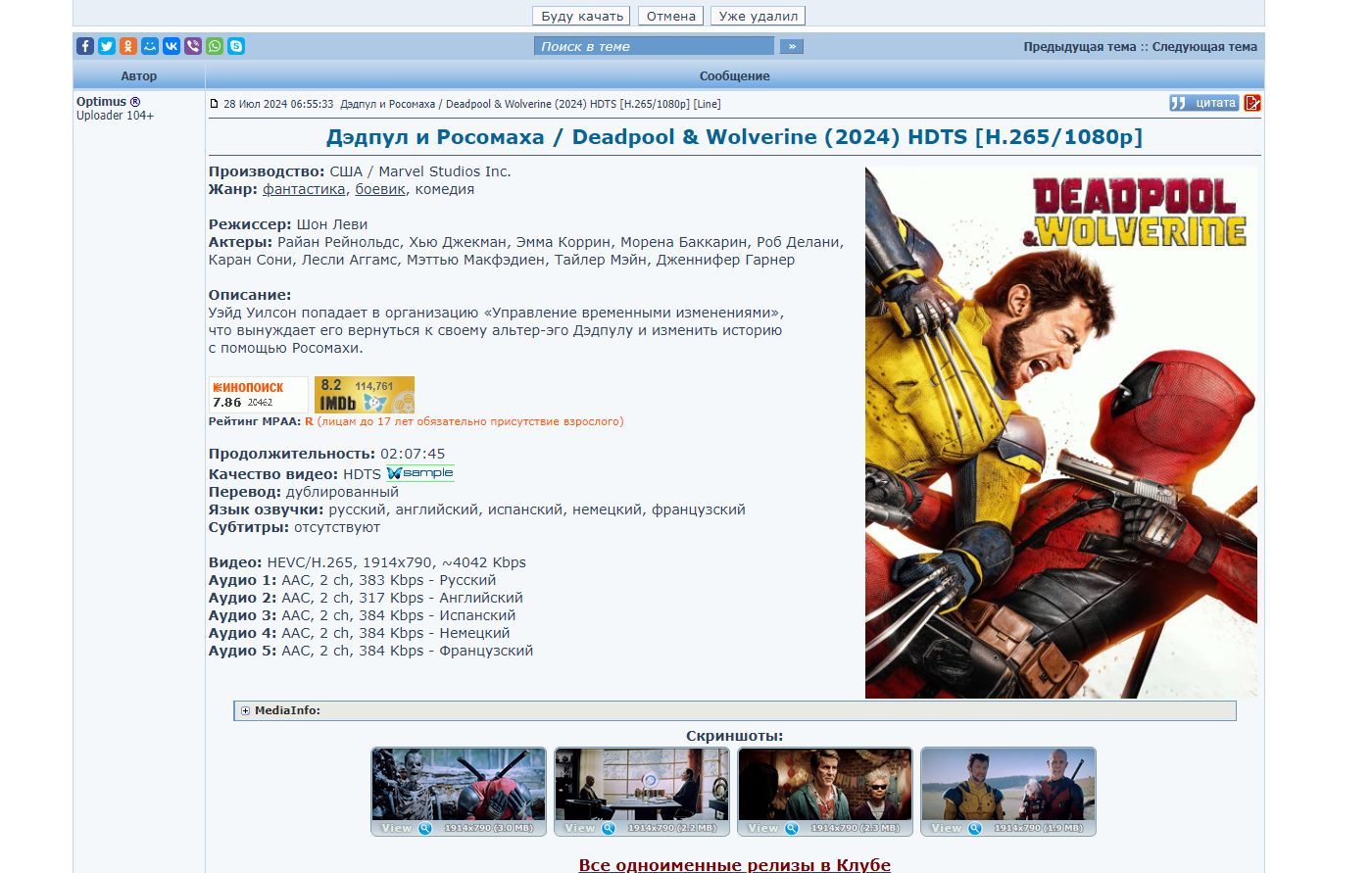Click the Сообщение column header
Image resolution: width=1372 pixels, height=873 pixels.
735,75
